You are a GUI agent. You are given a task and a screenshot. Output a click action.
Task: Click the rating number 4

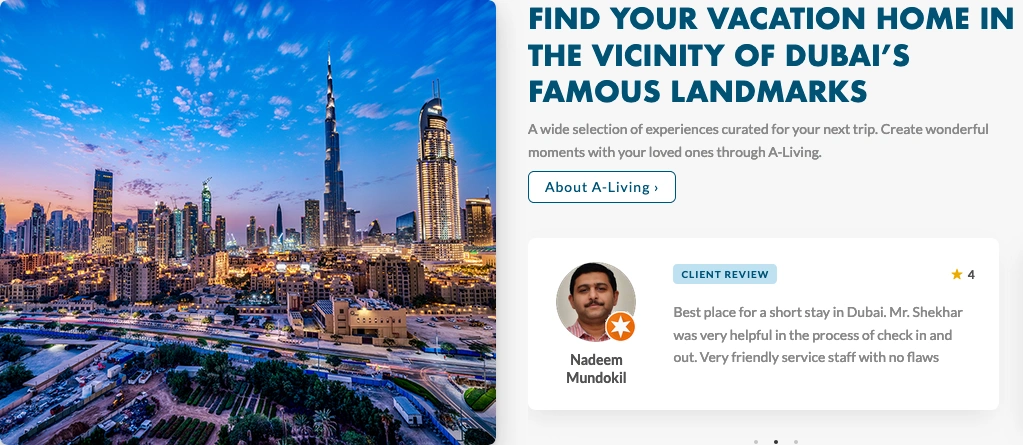click(x=971, y=275)
